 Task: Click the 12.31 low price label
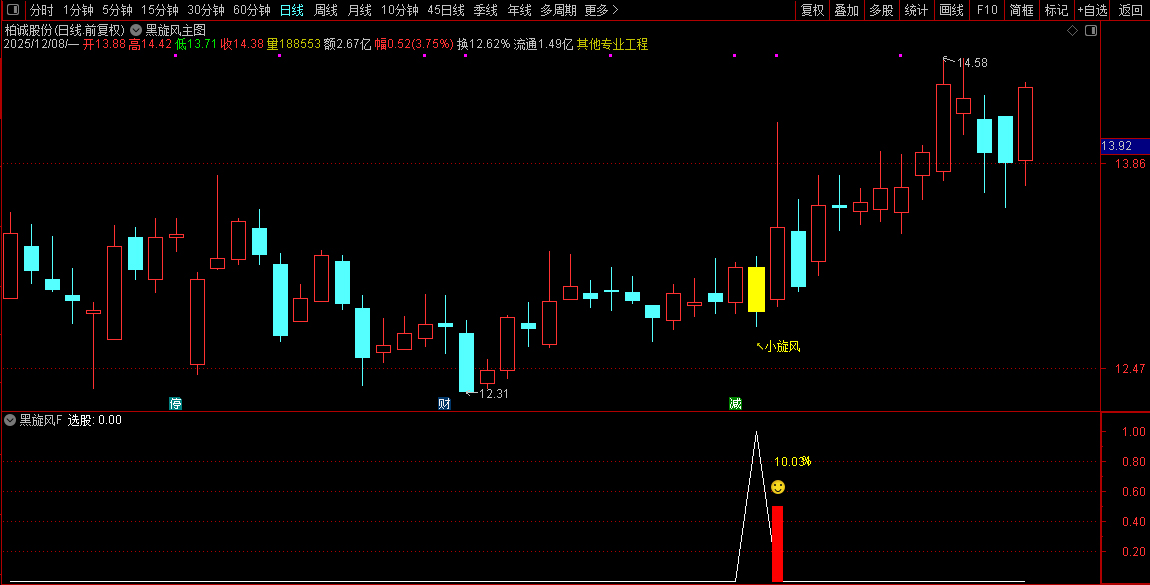pos(494,394)
